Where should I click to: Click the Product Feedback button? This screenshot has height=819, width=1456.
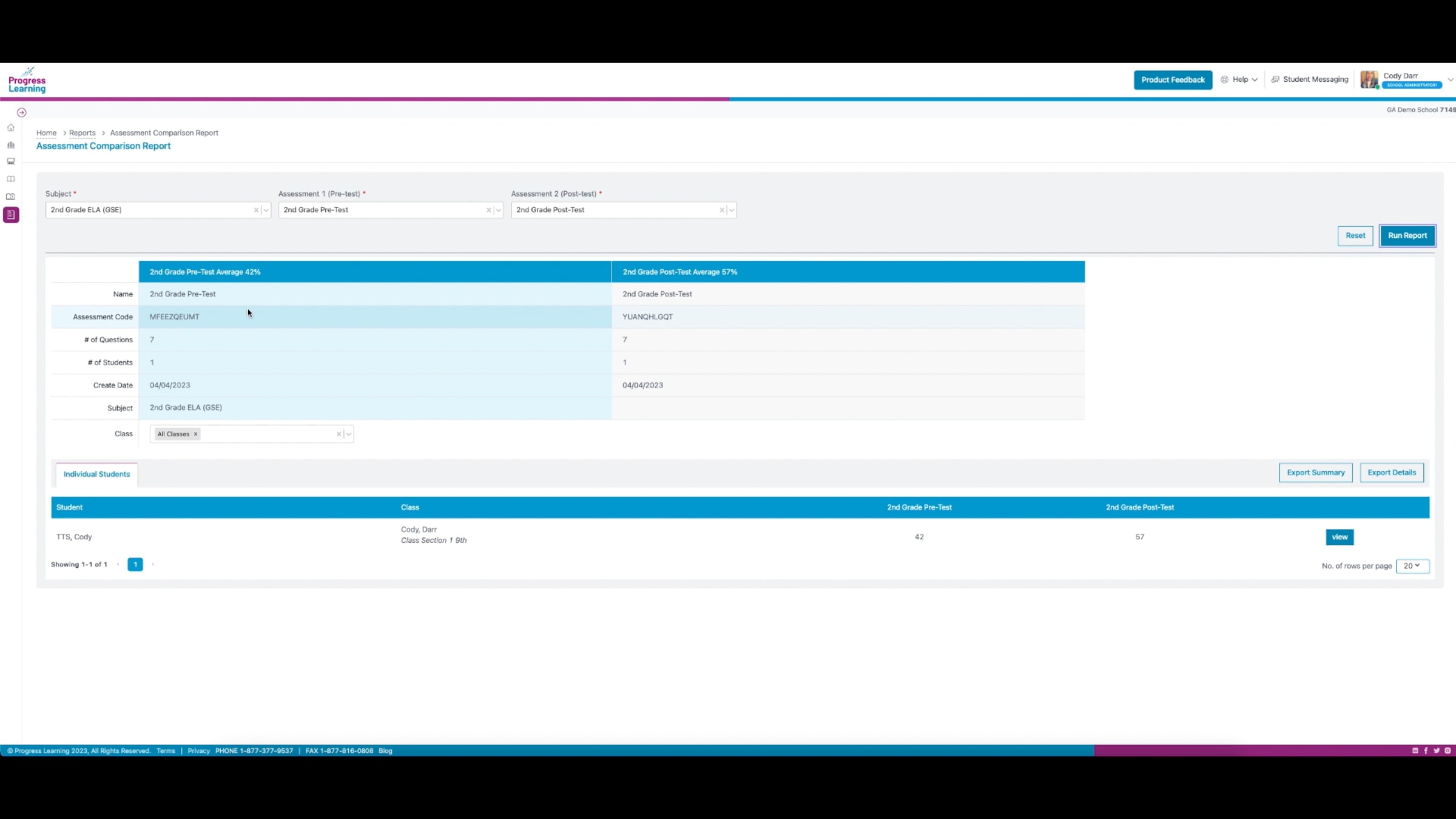[x=1173, y=80]
